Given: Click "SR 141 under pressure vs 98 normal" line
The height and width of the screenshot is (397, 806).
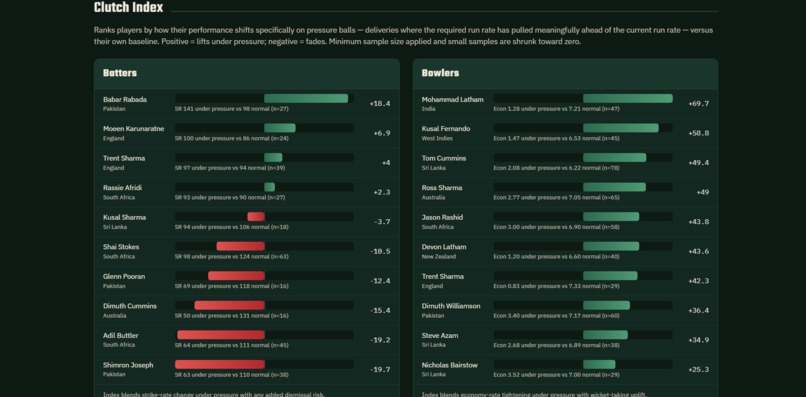Looking at the screenshot, I should (231, 109).
